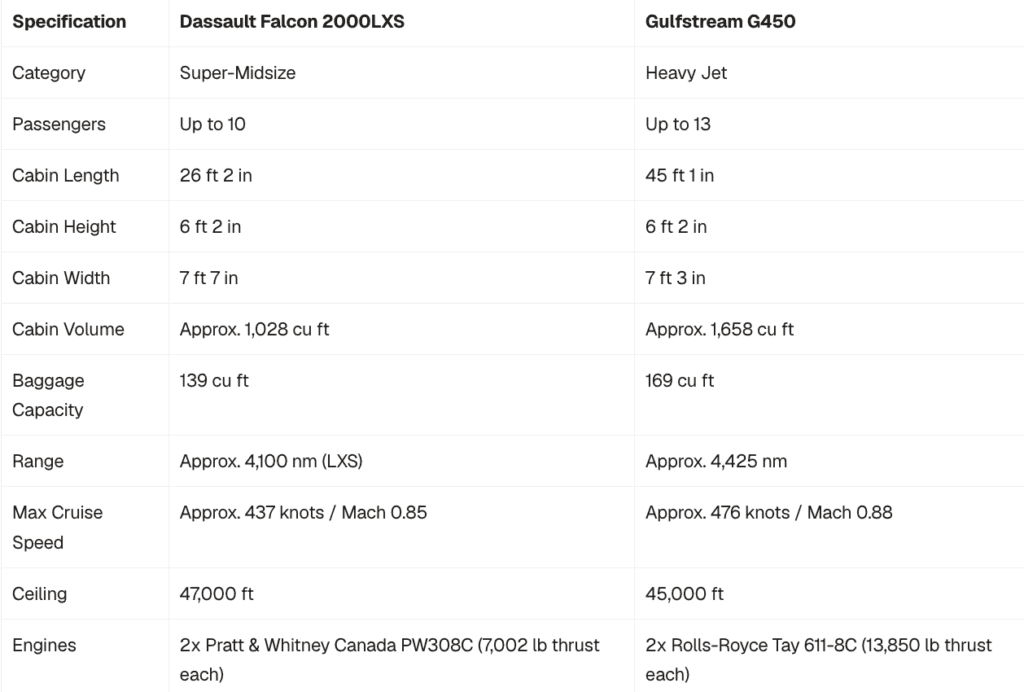Click the 47,000 ft ceiling value
This screenshot has width=1024, height=692.
pyautogui.click(x=217, y=593)
